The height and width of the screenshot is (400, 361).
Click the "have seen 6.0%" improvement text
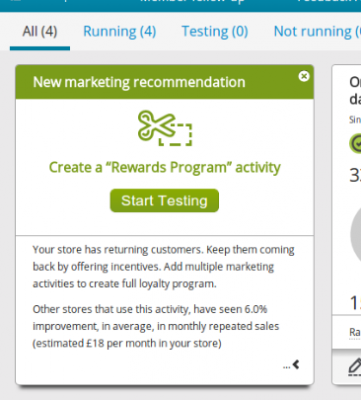(230, 309)
